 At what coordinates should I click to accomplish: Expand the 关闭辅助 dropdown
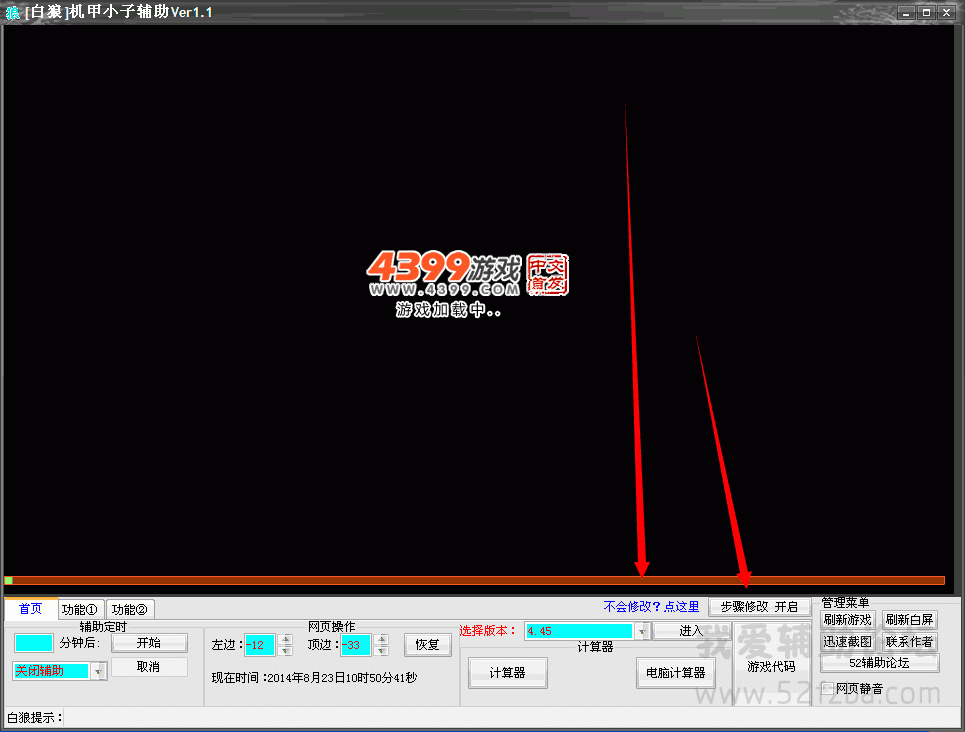[98, 671]
